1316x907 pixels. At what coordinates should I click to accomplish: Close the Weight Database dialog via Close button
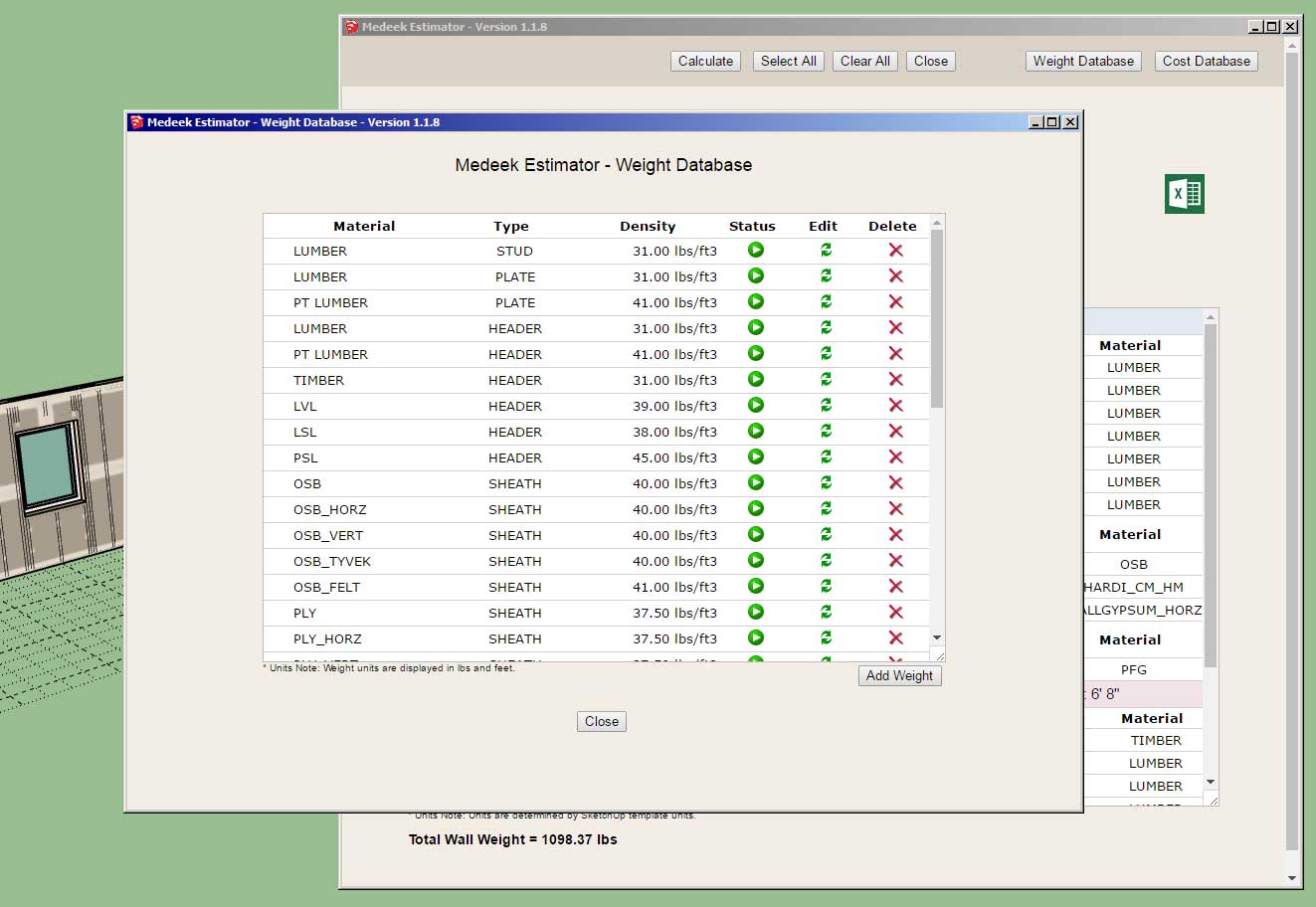click(x=602, y=722)
